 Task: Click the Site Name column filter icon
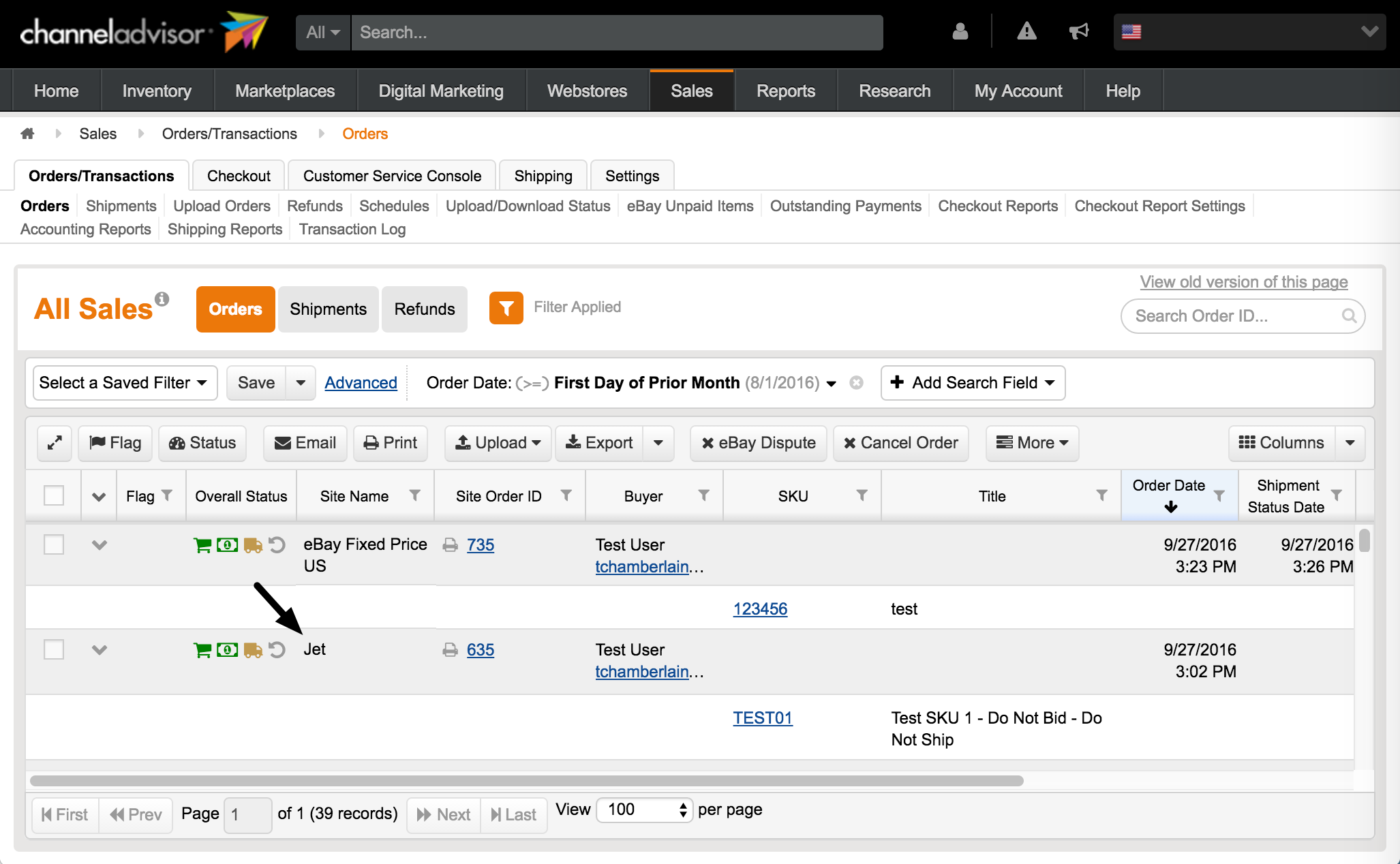414,495
